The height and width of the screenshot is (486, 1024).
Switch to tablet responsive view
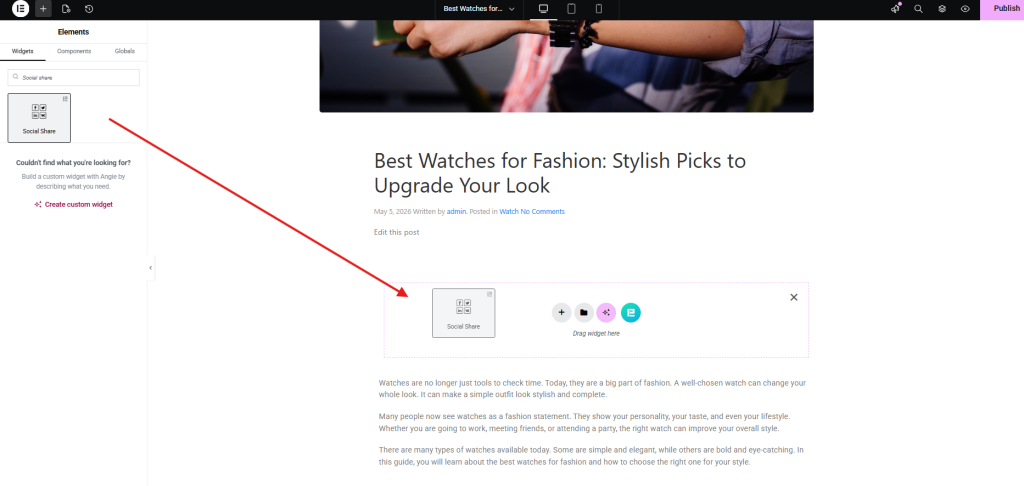tap(571, 9)
